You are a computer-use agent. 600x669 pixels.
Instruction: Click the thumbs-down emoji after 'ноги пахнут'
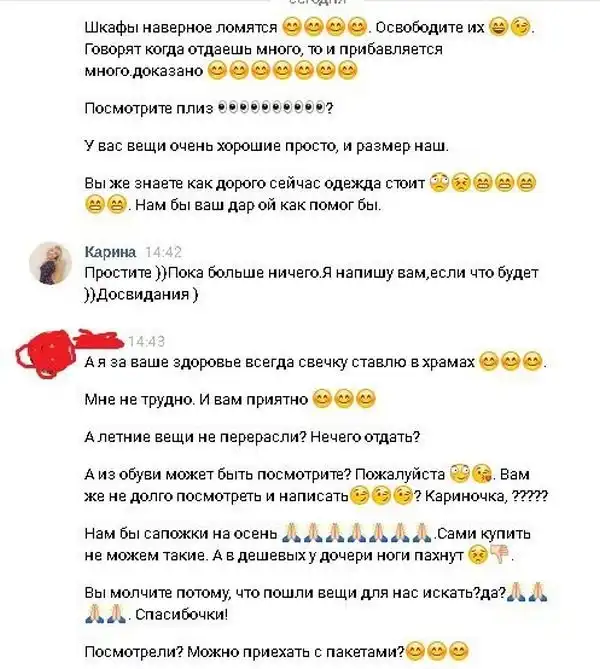click(500, 555)
